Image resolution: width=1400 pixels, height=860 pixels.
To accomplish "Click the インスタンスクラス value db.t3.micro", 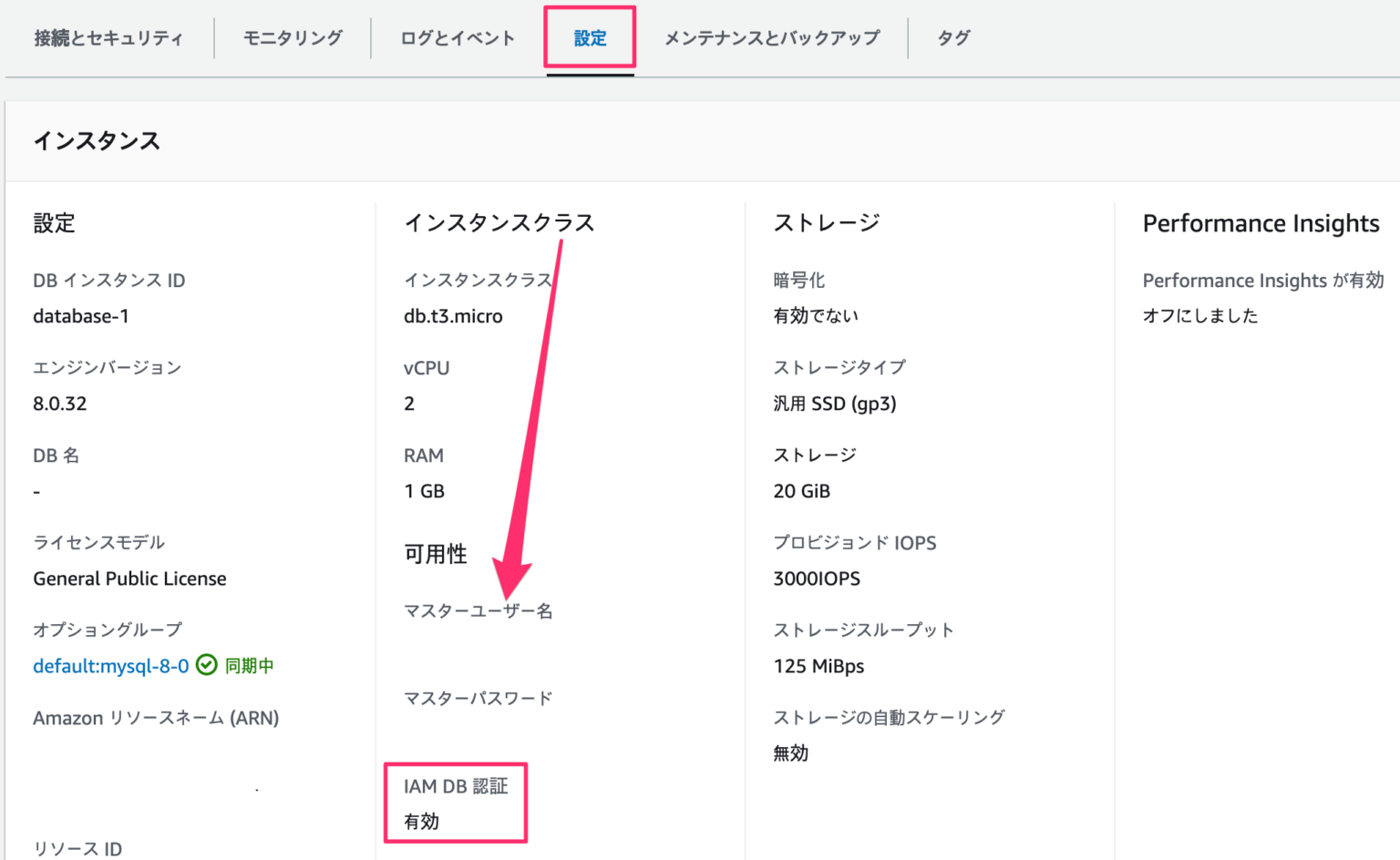I will (x=454, y=316).
